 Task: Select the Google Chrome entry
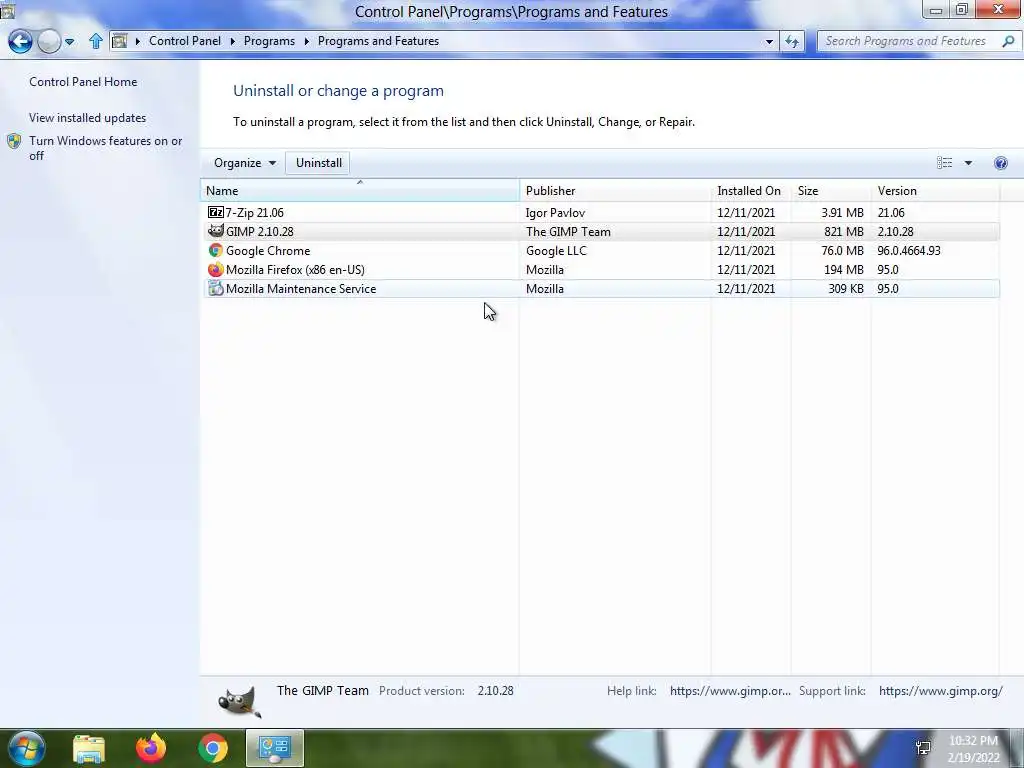601,251
